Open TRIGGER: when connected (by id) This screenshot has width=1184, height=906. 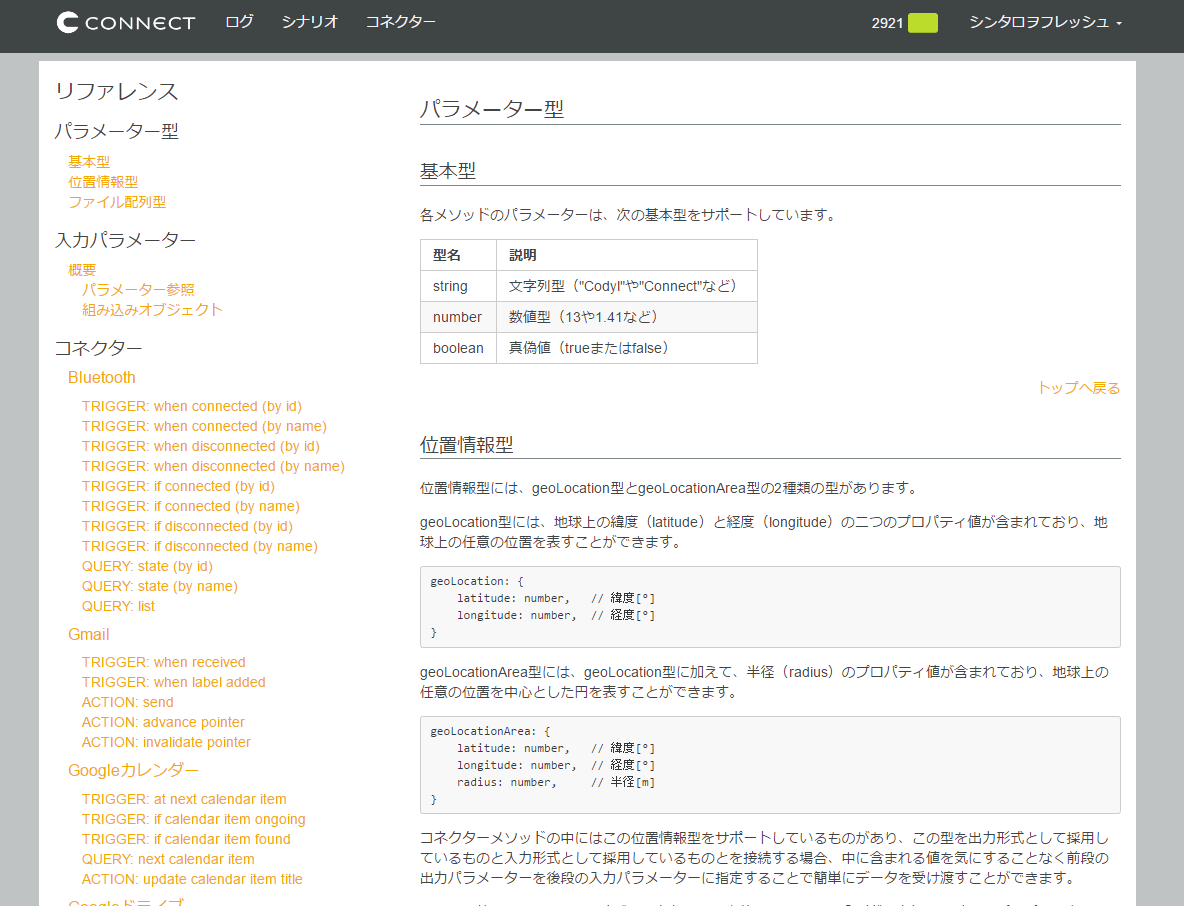tap(191, 406)
